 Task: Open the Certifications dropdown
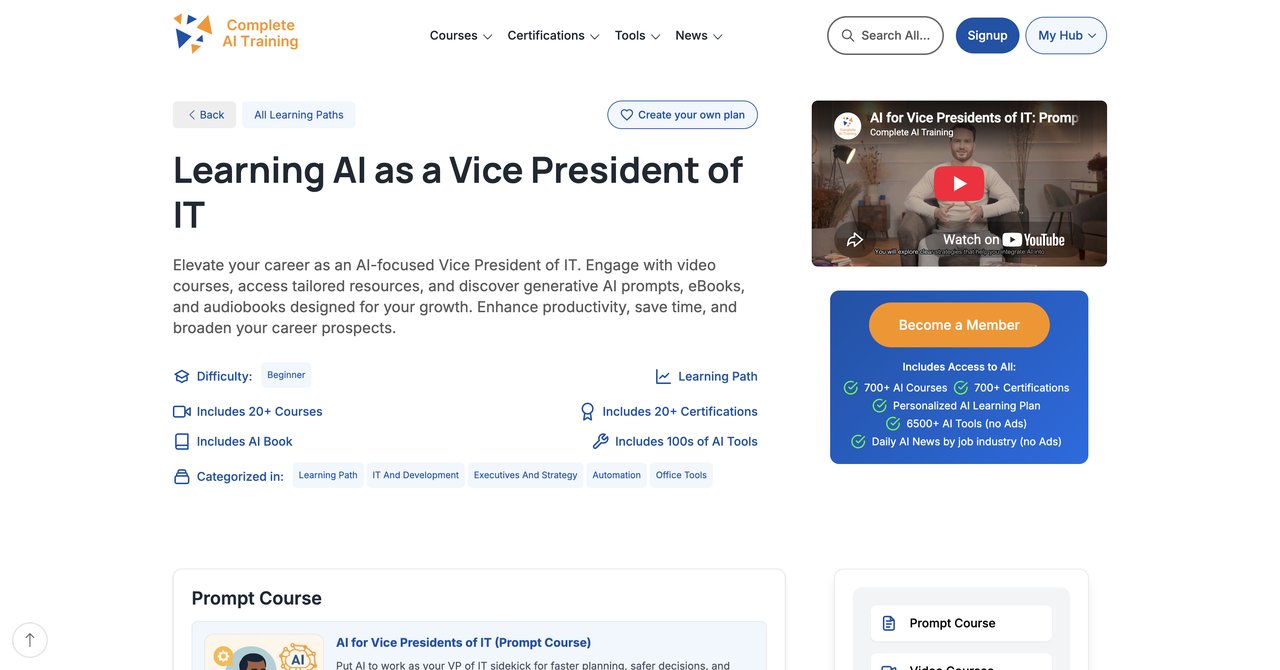coord(553,35)
